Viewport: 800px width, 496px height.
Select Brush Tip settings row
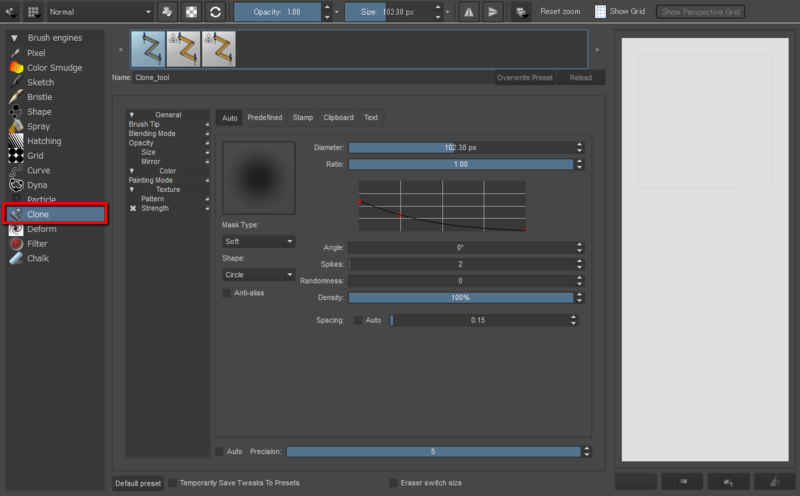tap(168, 124)
